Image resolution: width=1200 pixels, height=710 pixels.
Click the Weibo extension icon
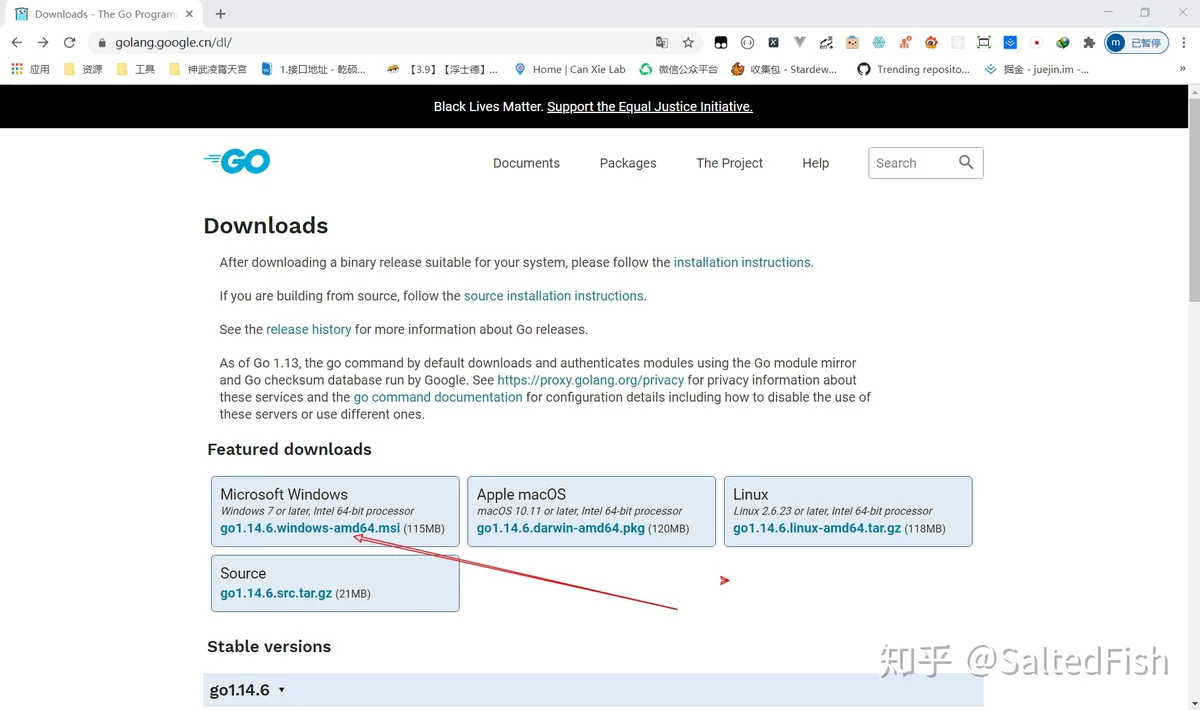pyautogui.click(x=932, y=43)
